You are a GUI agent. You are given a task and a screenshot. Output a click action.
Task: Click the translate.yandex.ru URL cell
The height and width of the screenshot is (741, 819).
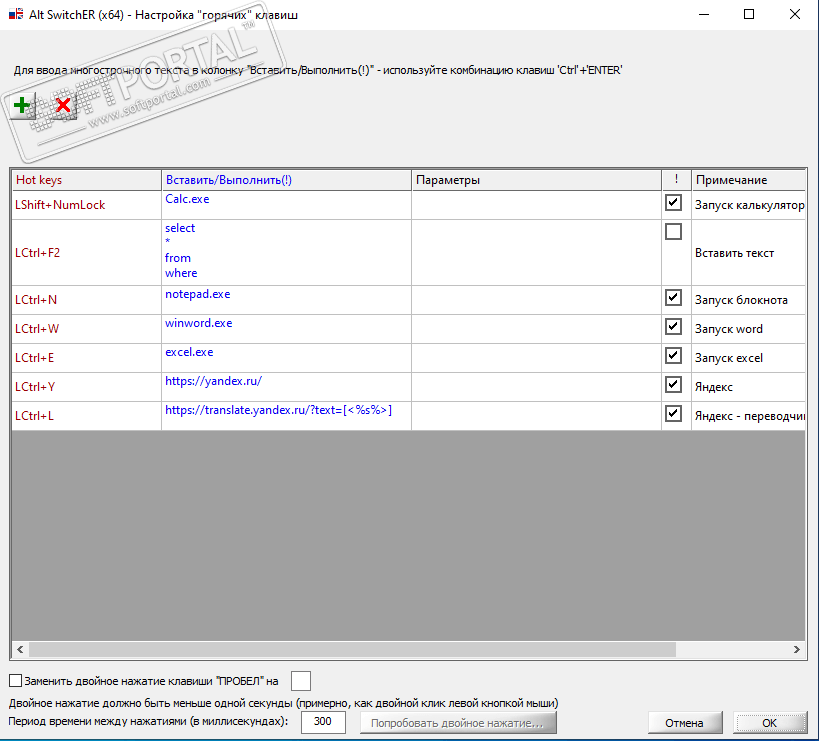[x=286, y=416]
